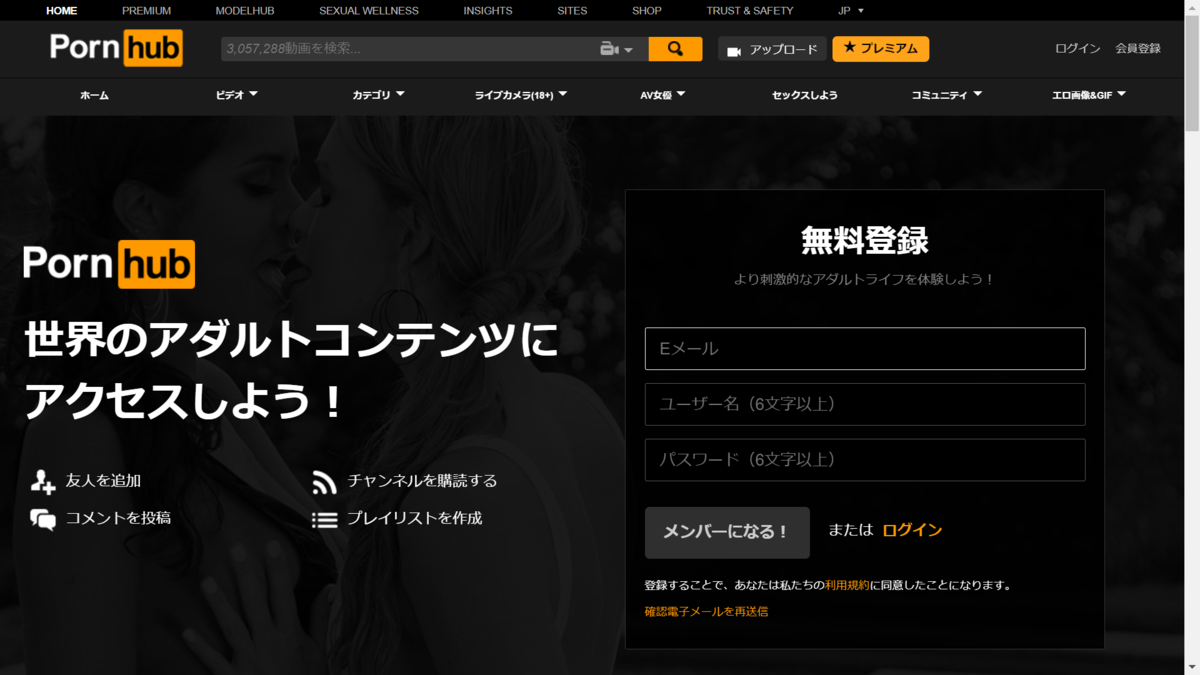1200x675 pixels.
Task: Click the アップロード upload button
Action: (772, 49)
